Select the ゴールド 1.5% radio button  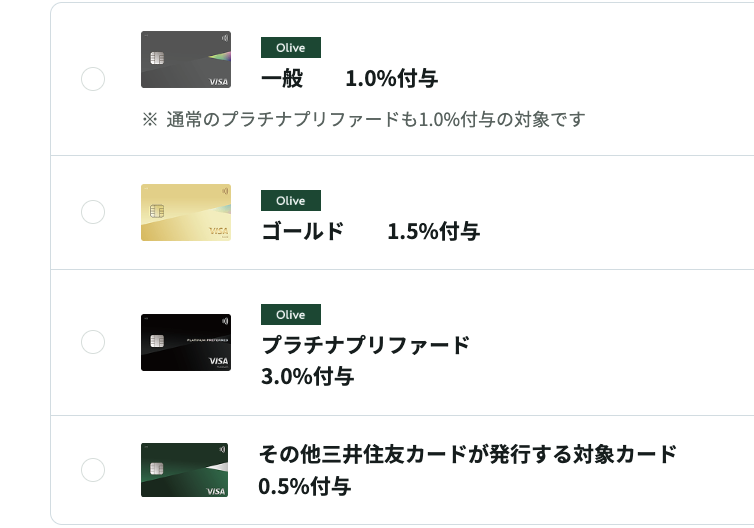click(93, 212)
